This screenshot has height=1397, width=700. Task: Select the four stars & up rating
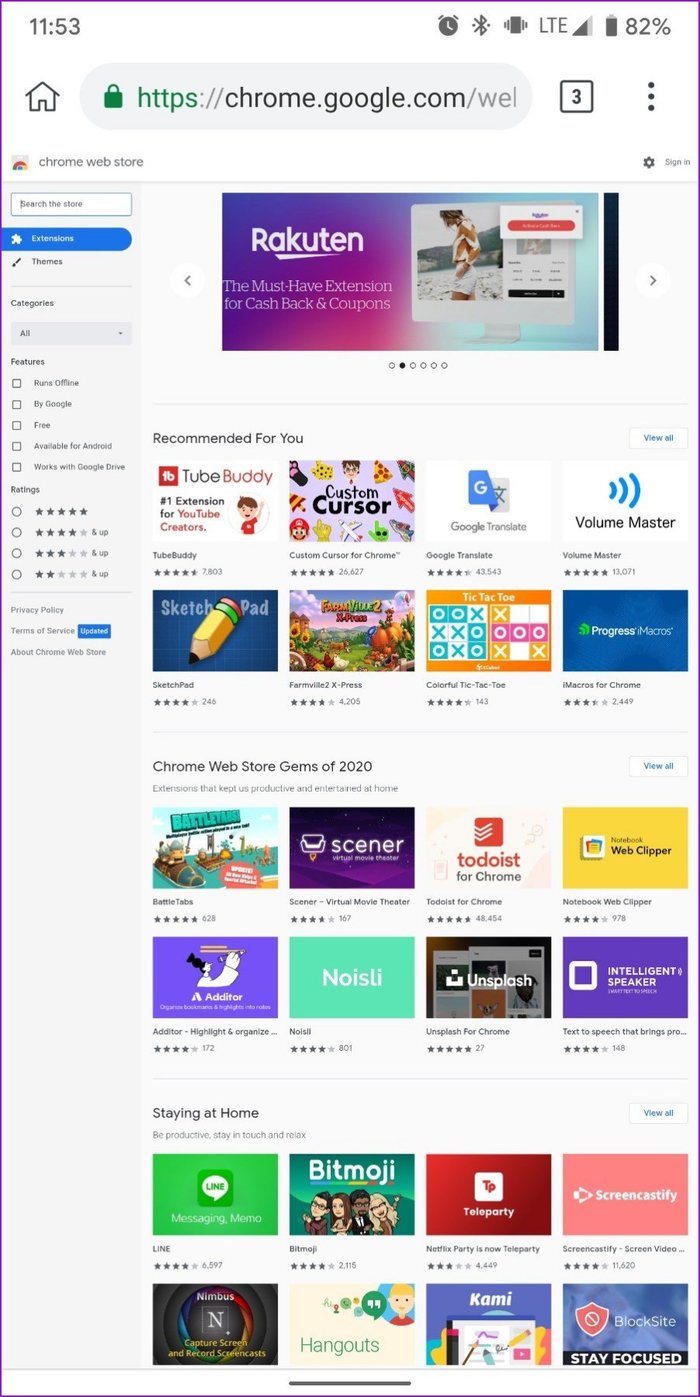point(16,532)
